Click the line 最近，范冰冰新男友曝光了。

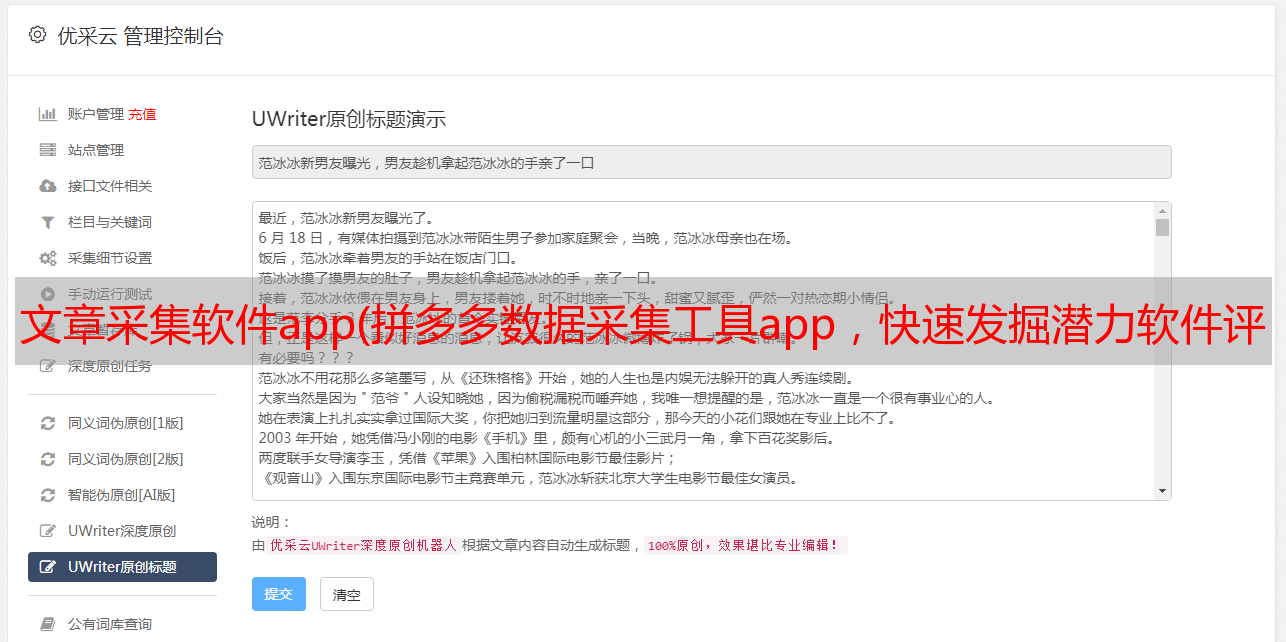point(349,218)
